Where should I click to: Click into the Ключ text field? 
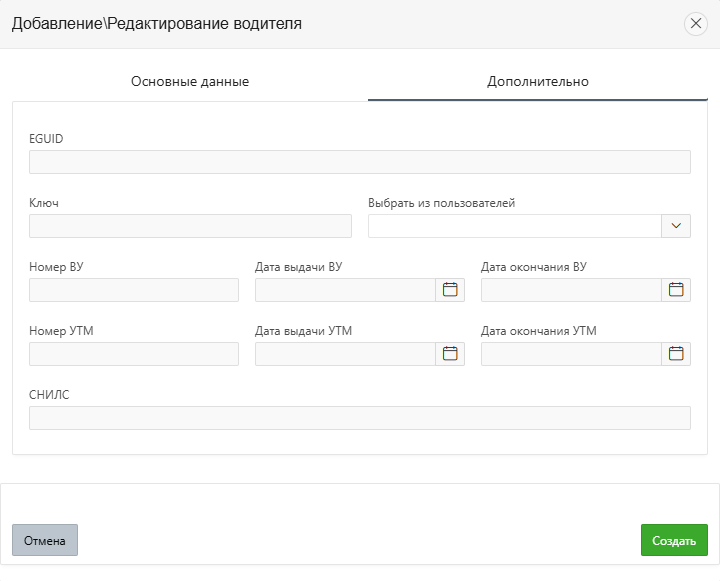(190, 226)
